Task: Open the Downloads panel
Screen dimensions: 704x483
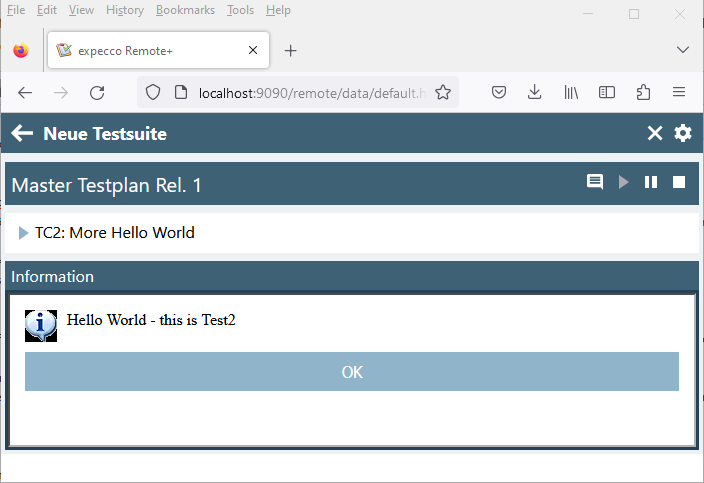Action: pyautogui.click(x=535, y=92)
